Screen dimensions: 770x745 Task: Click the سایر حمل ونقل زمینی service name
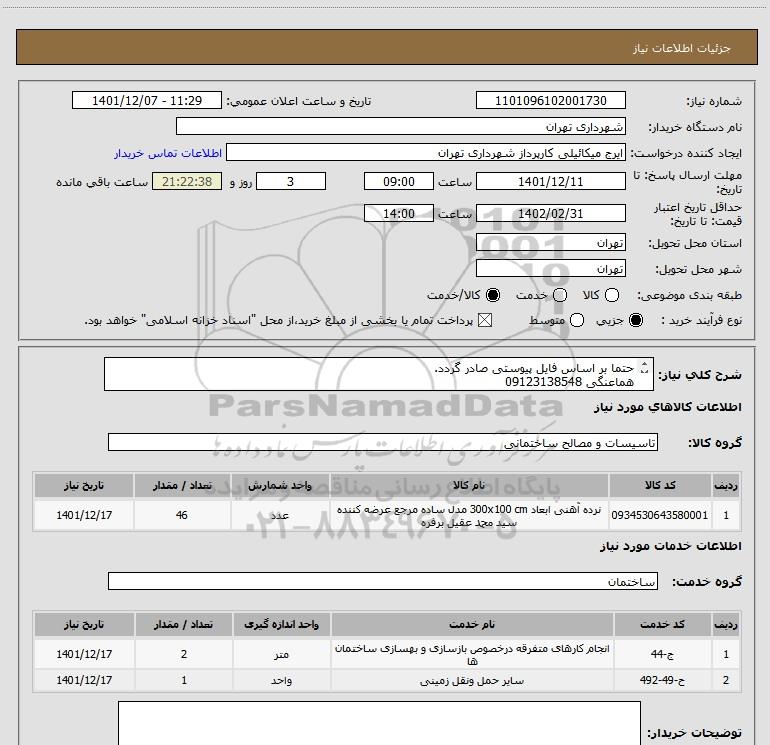coord(472,680)
